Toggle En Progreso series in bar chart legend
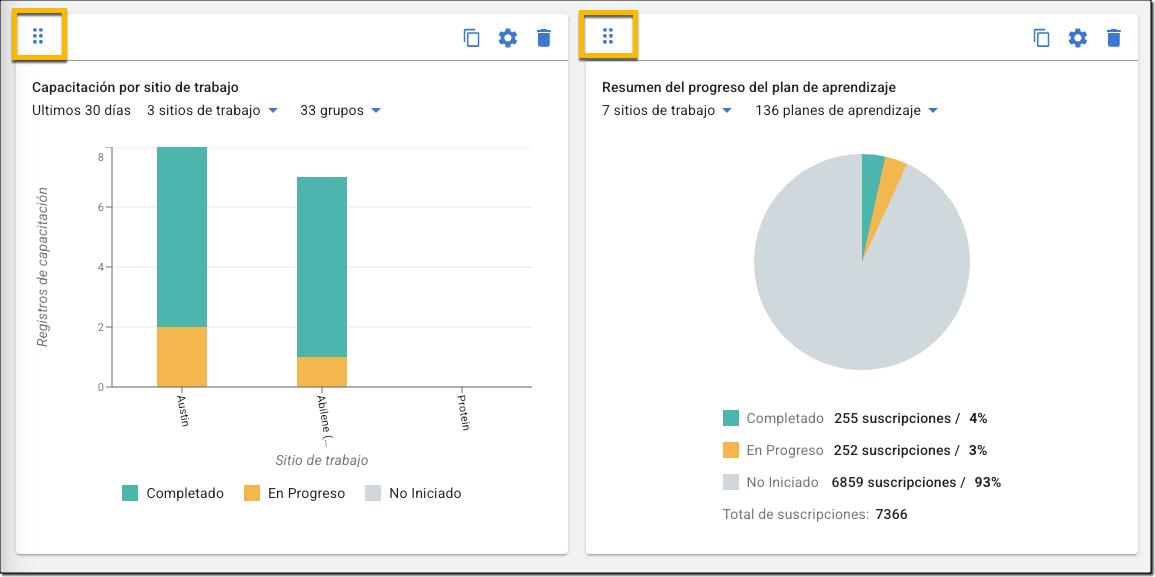This screenshot has height=577, width=1155. click(295, 494)
